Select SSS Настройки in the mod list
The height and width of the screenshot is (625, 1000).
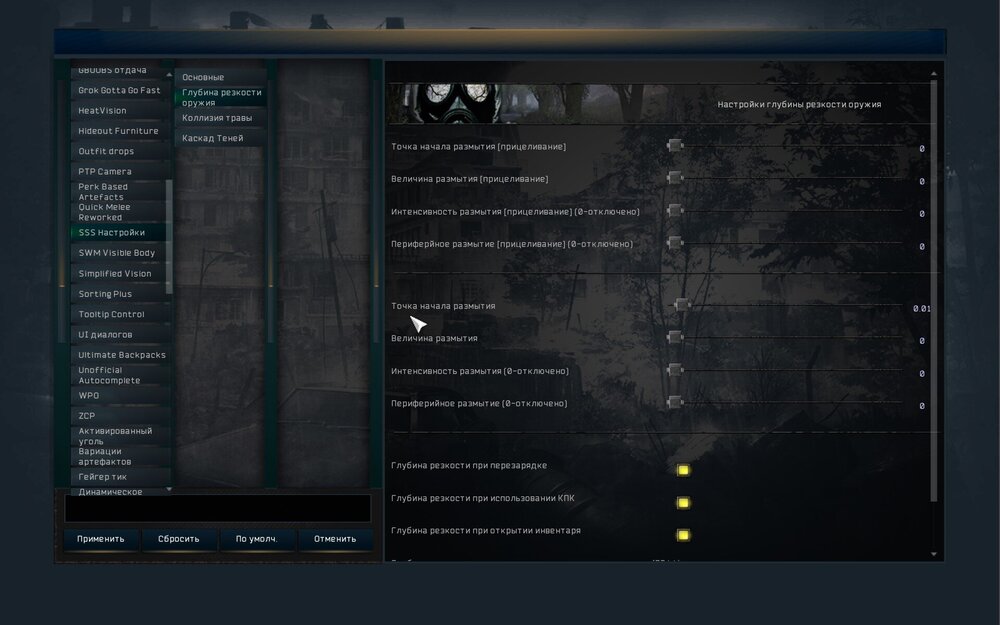(110, 232)
